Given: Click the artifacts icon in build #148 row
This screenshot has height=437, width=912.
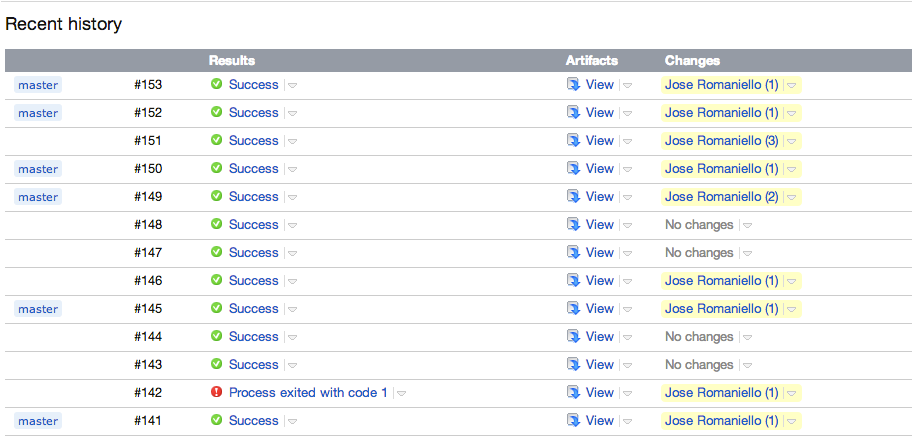Looking at the screenshot, I should tap(573, 225).
